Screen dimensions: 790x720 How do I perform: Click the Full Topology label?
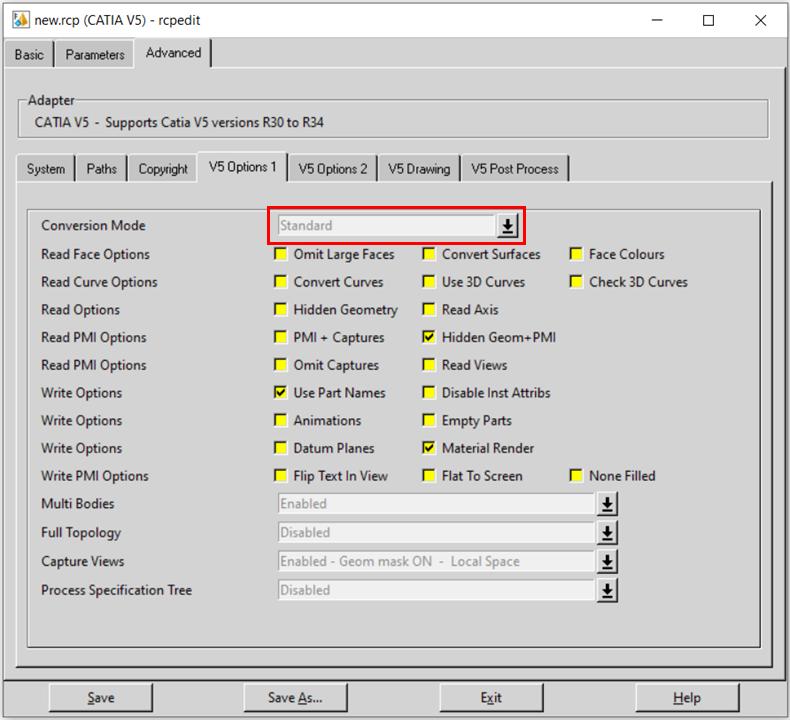pyautogui.click(x=81, y=533)
